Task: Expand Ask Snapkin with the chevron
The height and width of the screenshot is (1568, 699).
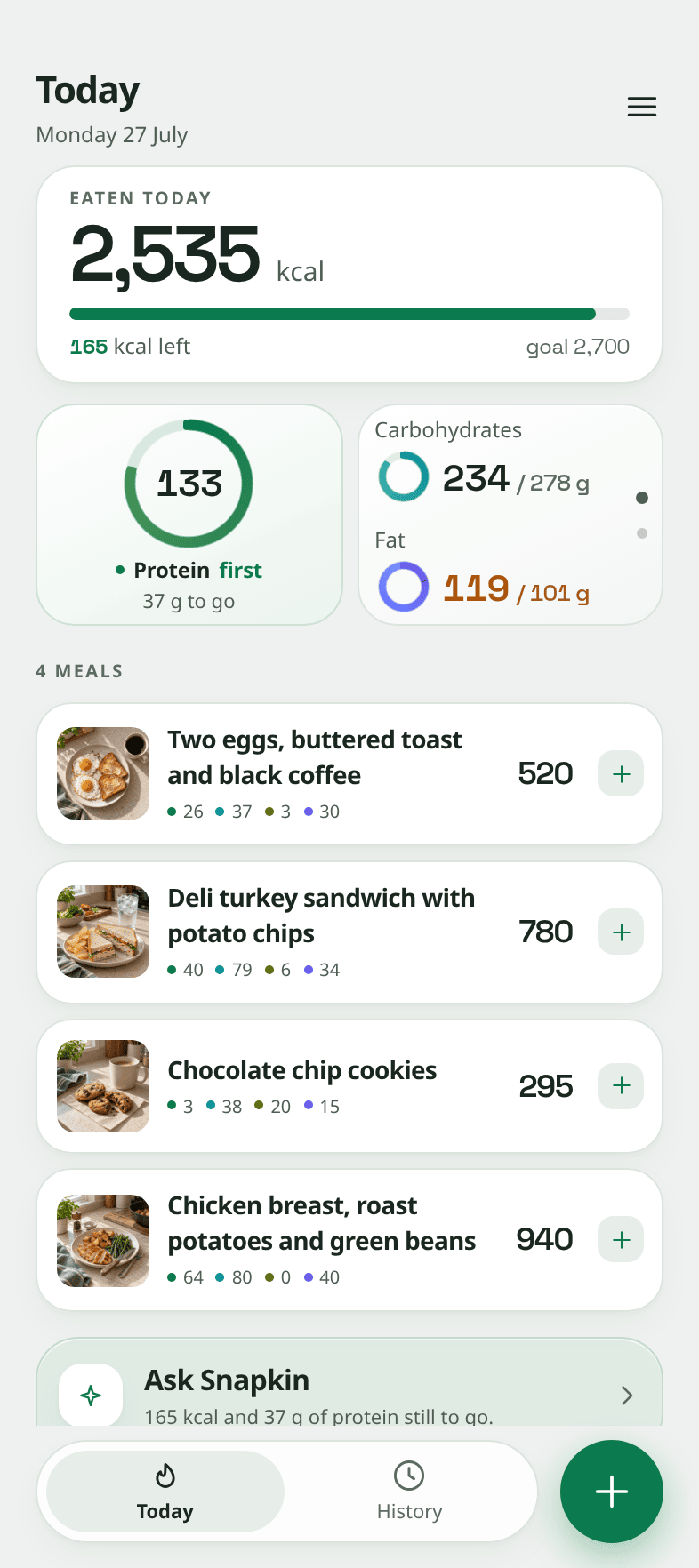Action: pos(627,1395)
